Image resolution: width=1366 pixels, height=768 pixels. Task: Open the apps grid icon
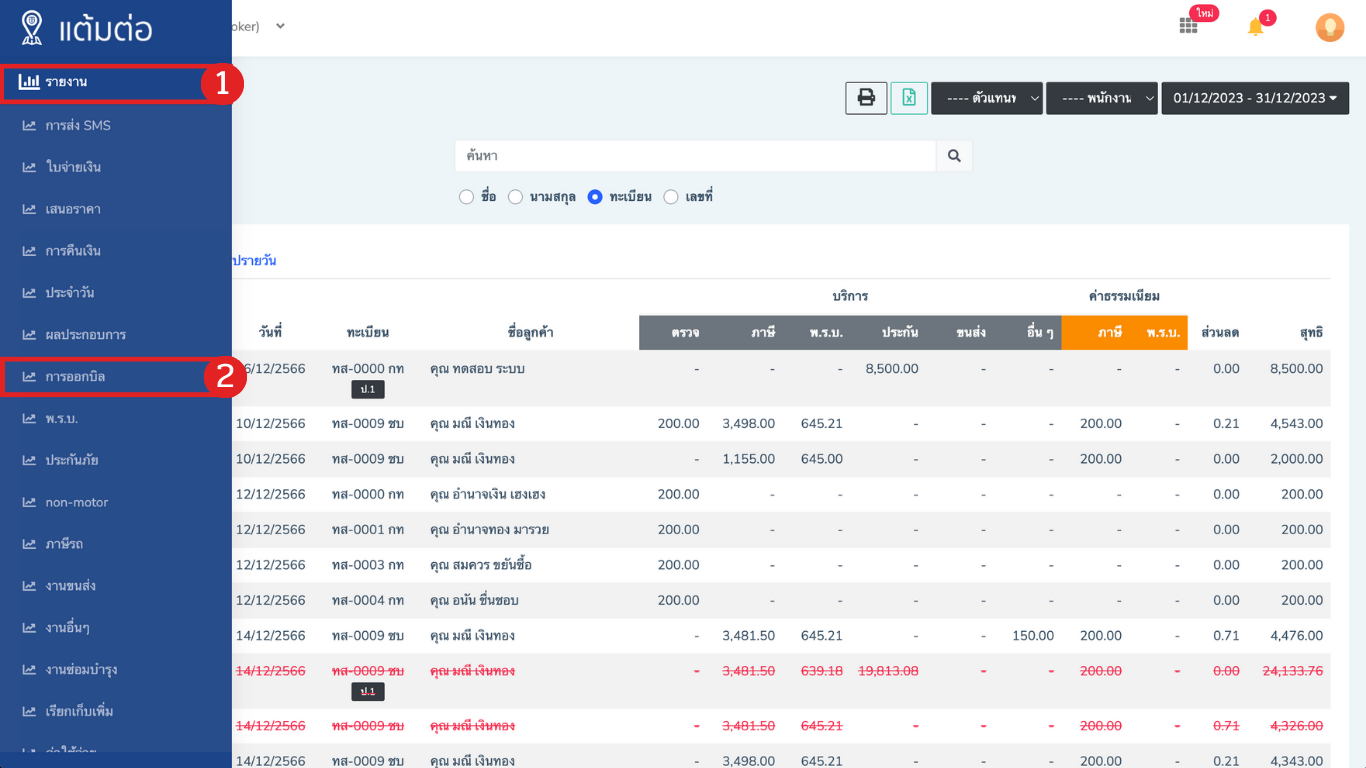[x=1188, y=27]
